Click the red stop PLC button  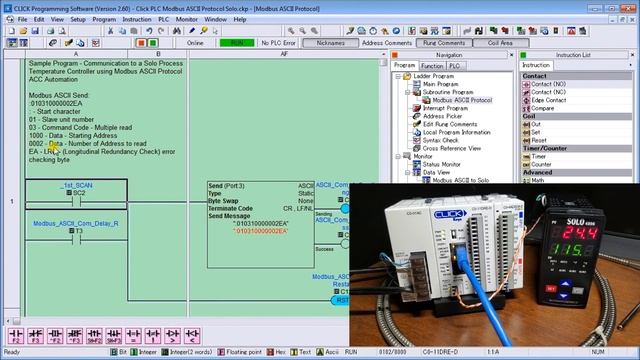141,43
